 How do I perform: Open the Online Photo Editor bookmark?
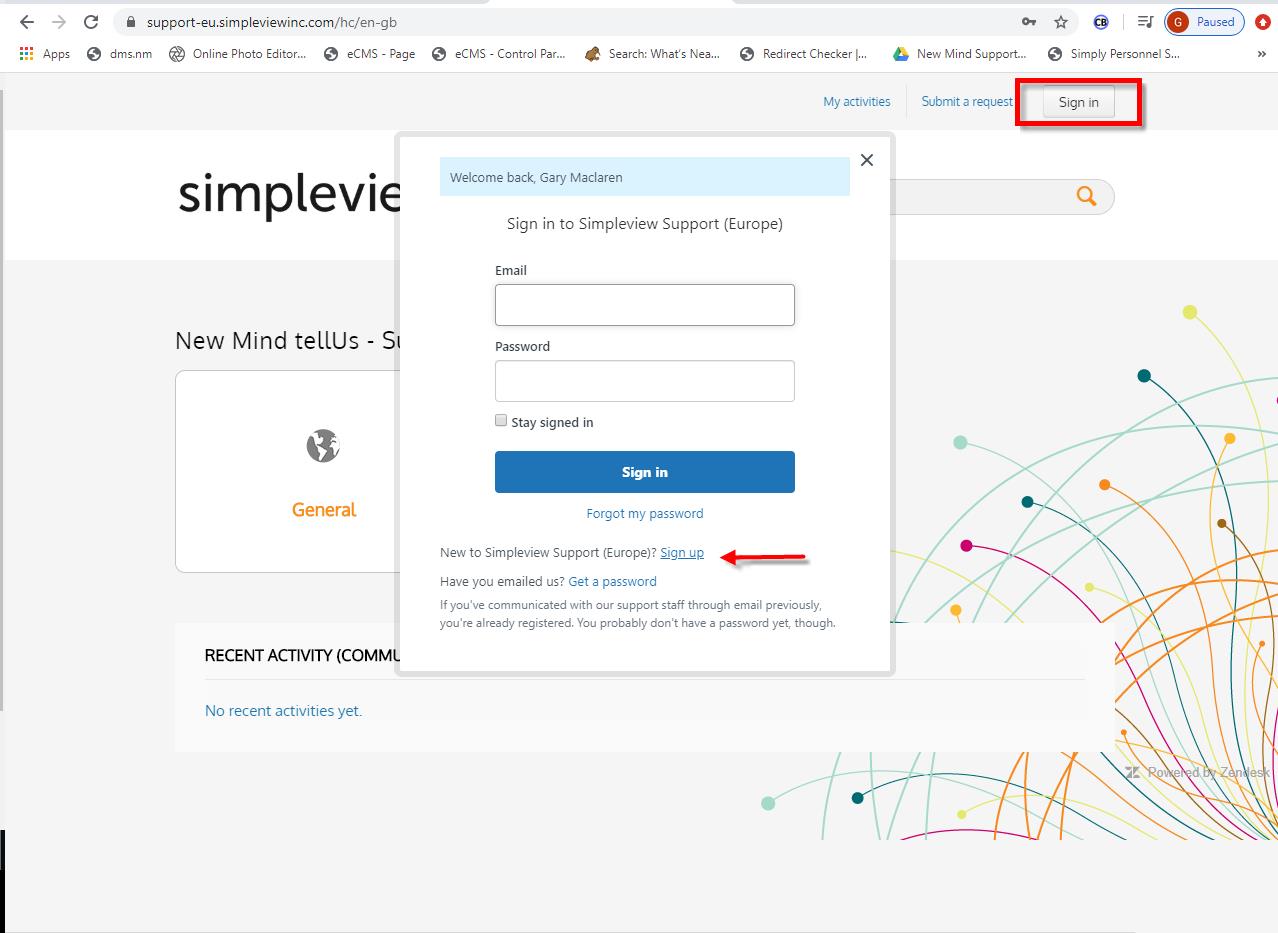[x=238, y=54]
